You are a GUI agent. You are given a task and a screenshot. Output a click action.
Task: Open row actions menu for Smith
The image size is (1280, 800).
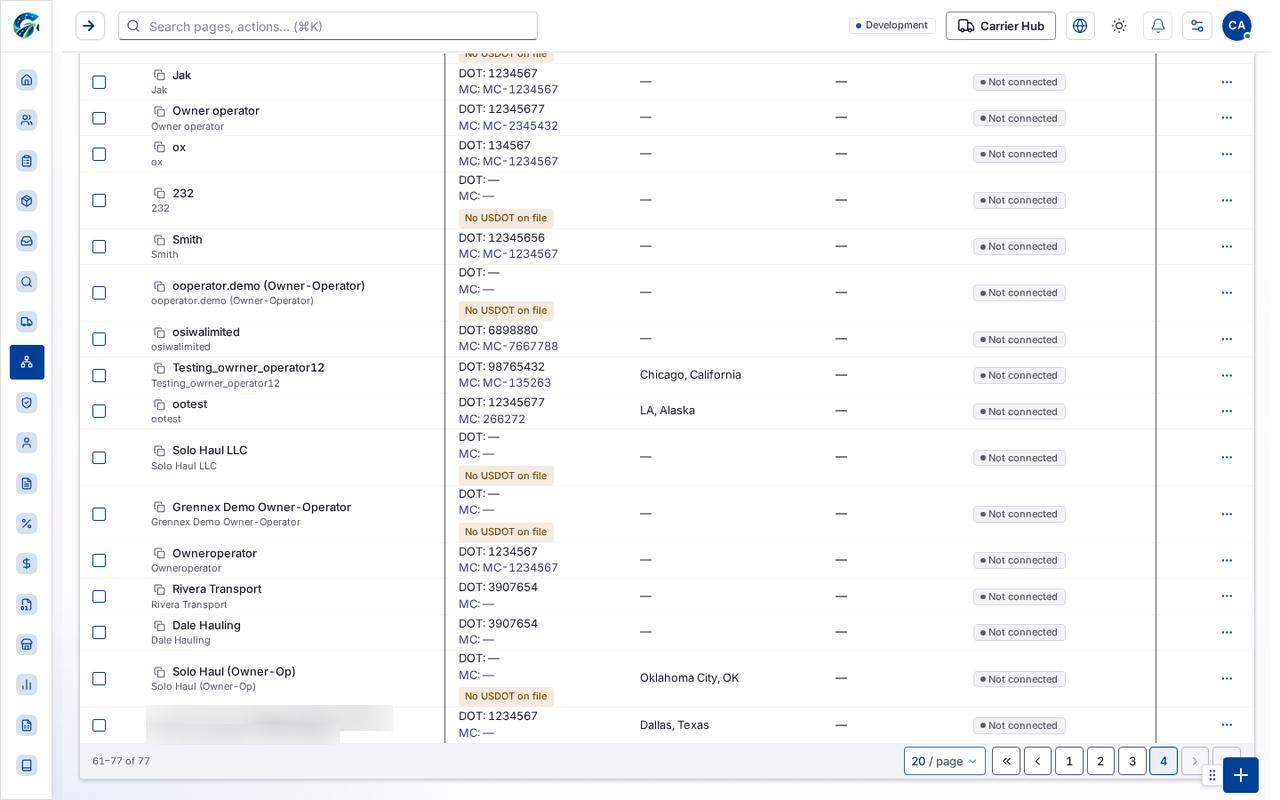tap(1227, 246)
